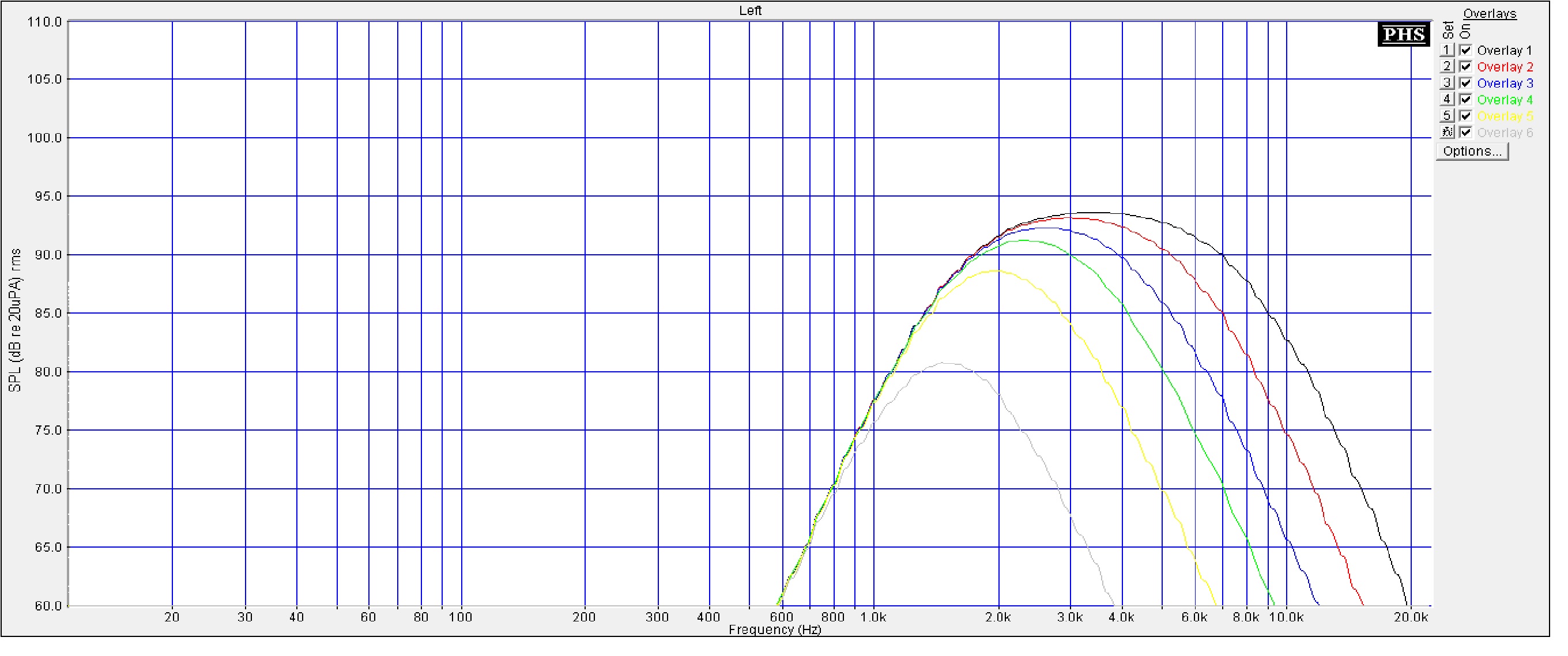
Task: Disable the Overlay 1 checkbox
Action: [x=1466, y=51]
